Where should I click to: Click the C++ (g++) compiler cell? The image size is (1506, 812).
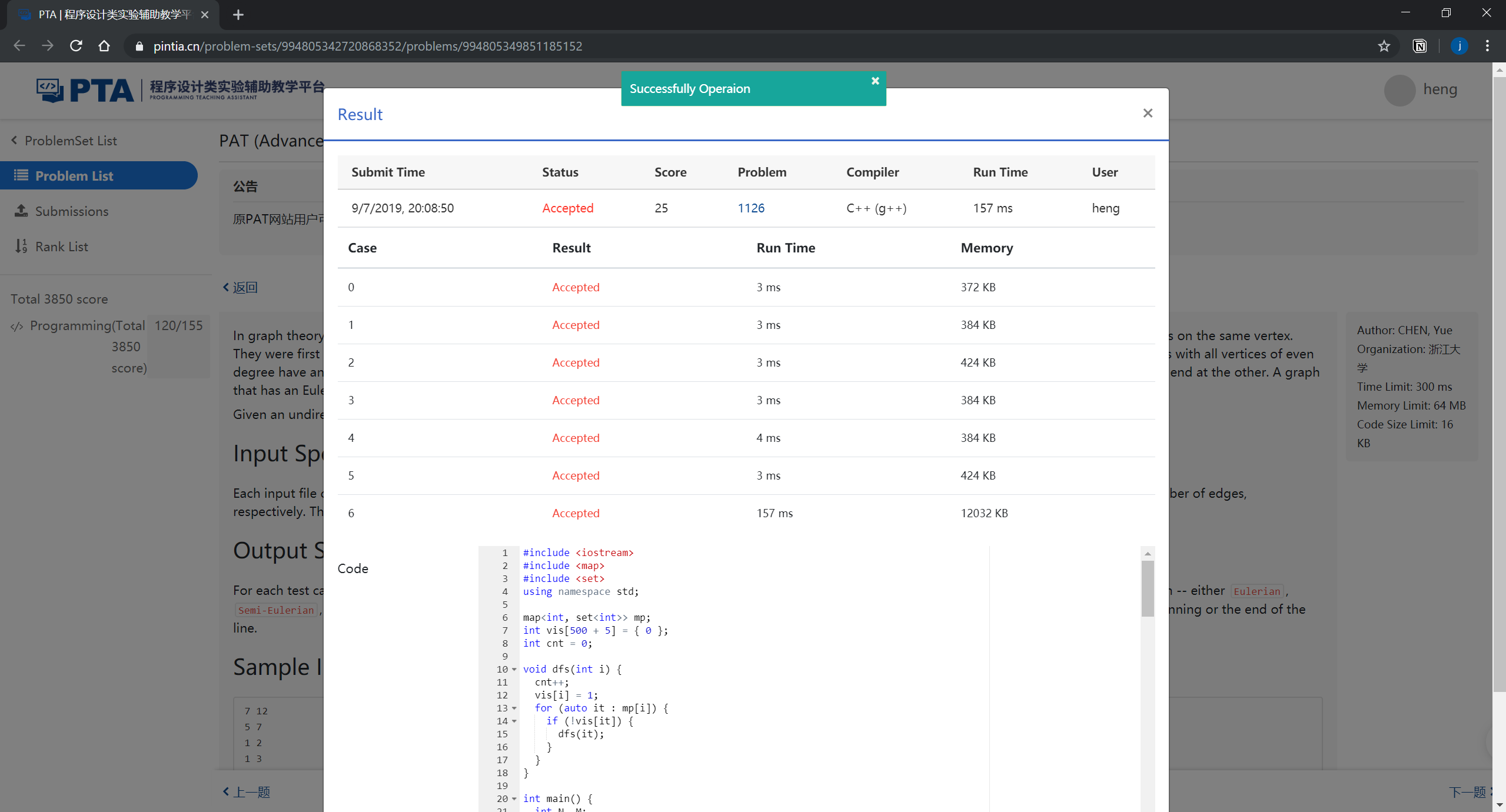(x=876, y=208)
